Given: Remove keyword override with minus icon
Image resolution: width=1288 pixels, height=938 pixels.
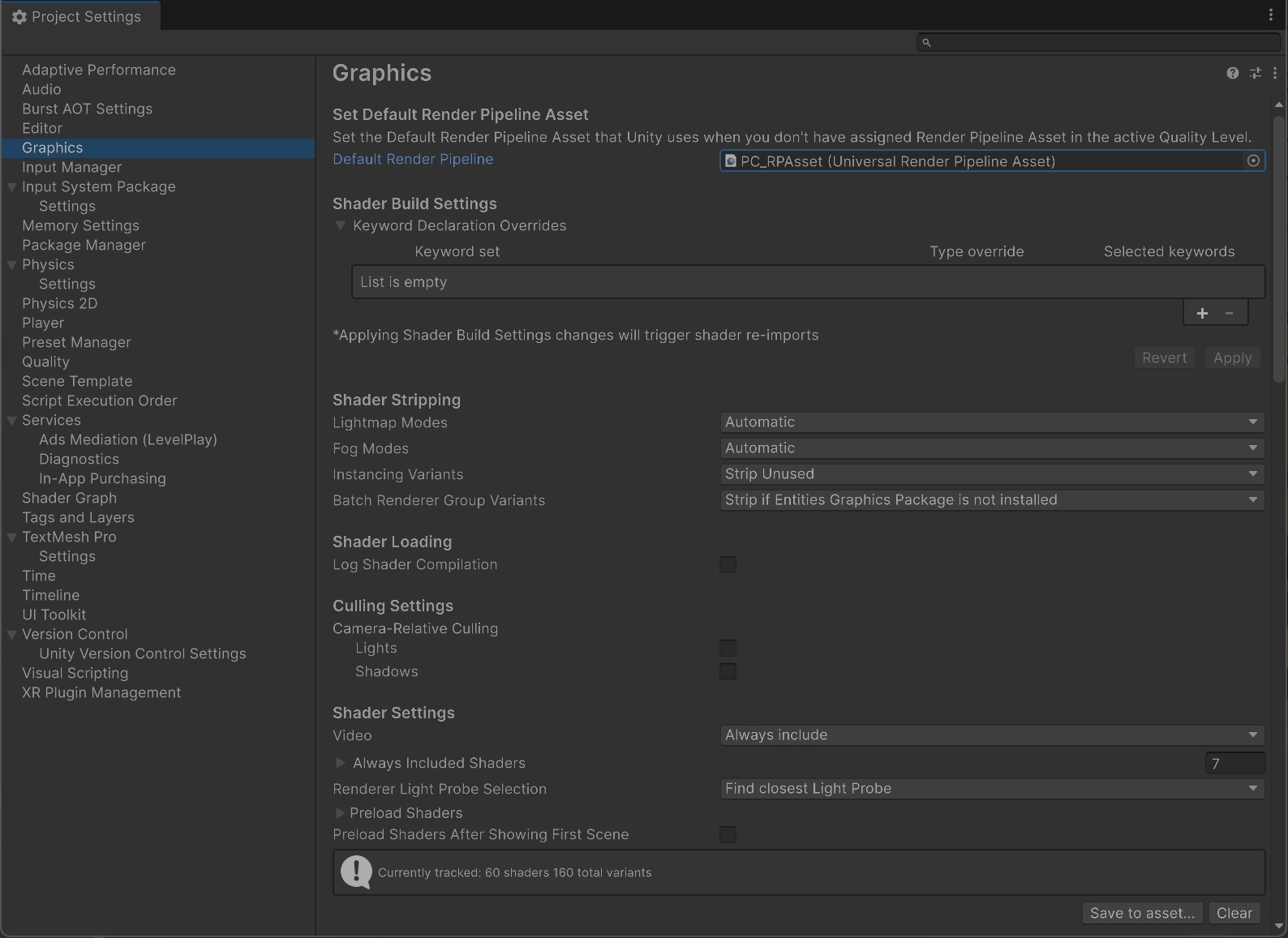Looking at the screenshot, I should pos(1230,313).
